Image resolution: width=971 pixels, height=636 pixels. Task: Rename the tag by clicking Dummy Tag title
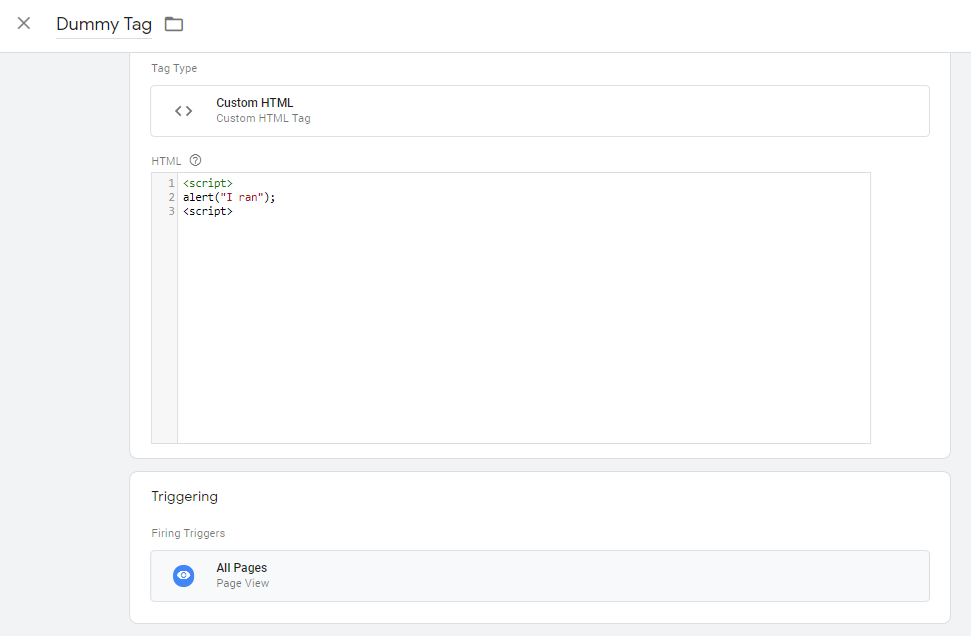(104, 24)
